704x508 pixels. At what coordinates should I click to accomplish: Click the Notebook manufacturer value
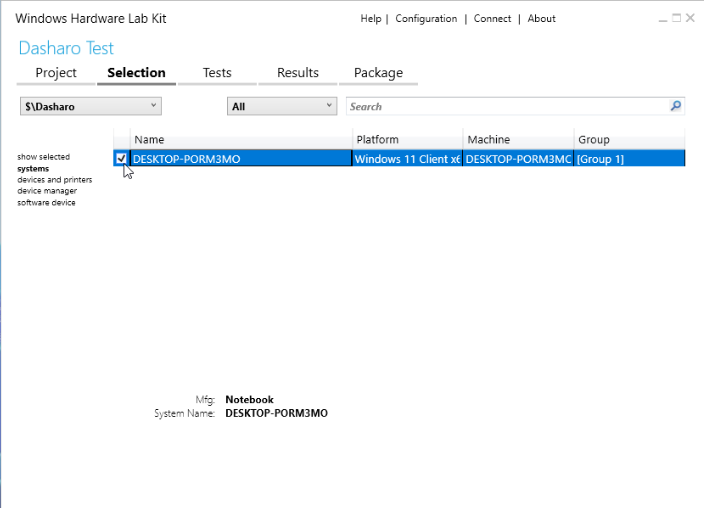(249, 399)
